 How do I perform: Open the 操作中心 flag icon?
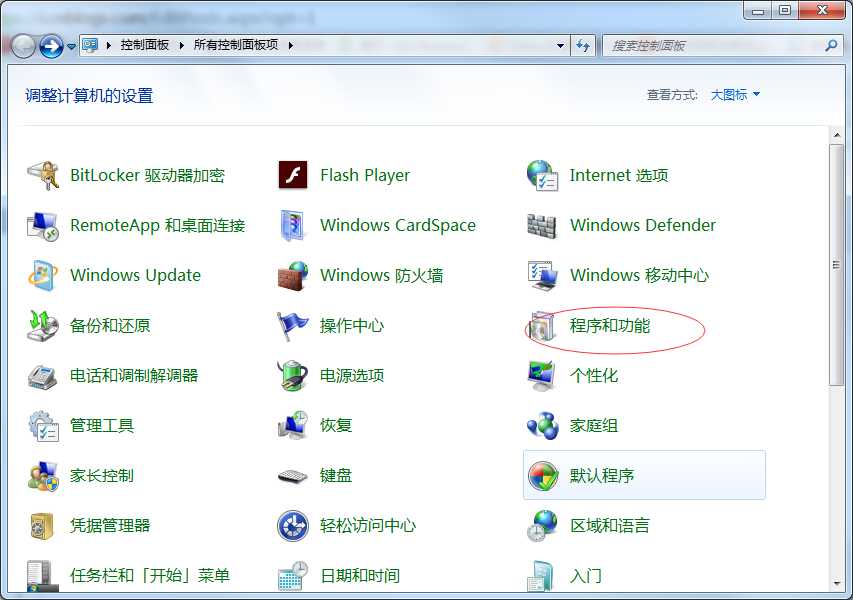(x=293, y=325)
